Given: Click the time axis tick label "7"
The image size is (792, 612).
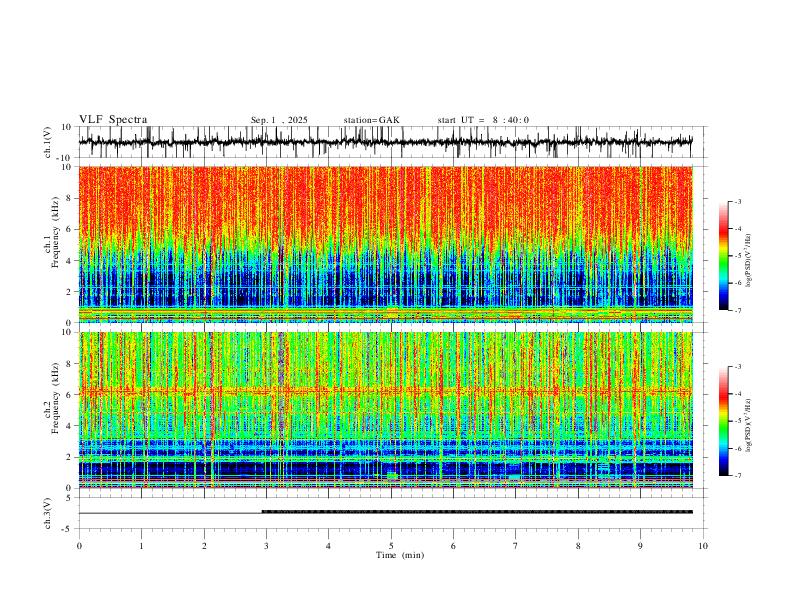Looking at the screenshot, I should [x=516, y=546].
